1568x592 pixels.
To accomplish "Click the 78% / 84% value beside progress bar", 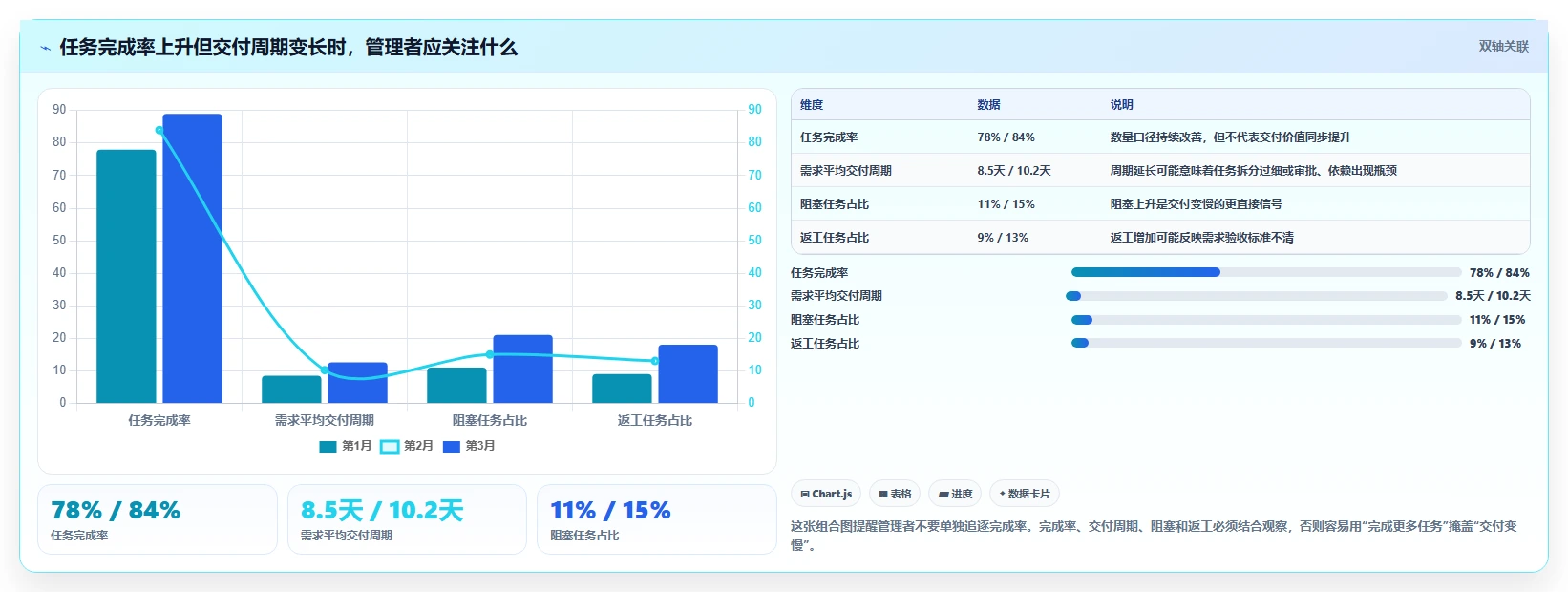I will click(x=1499, y=273).
